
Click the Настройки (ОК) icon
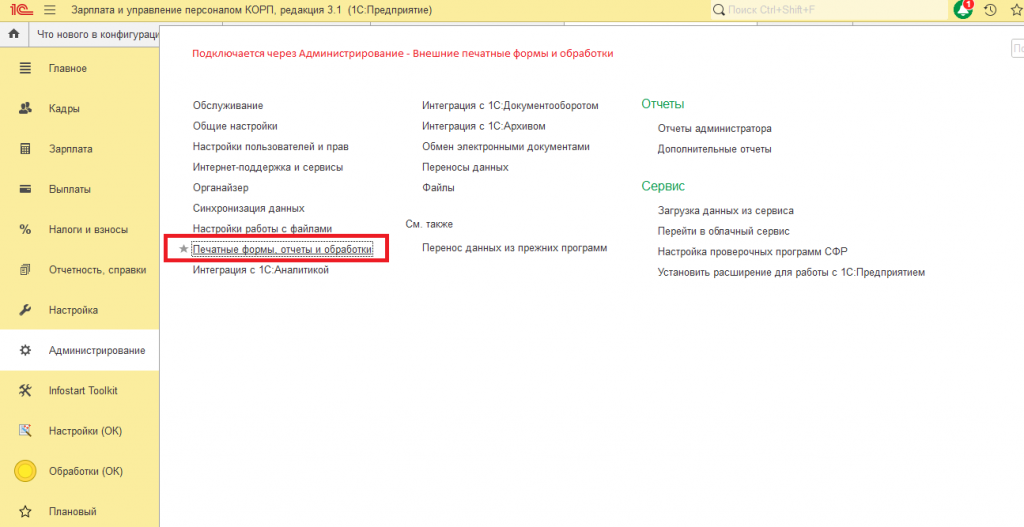25,431
